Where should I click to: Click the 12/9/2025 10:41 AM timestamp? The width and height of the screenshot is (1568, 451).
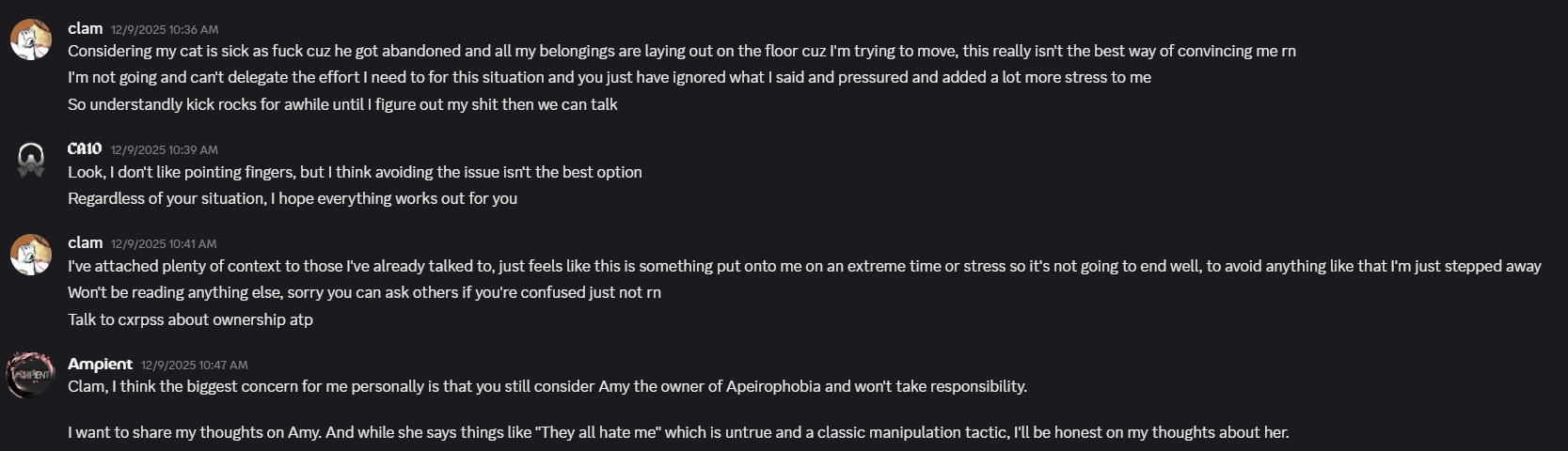pos(165,243)
